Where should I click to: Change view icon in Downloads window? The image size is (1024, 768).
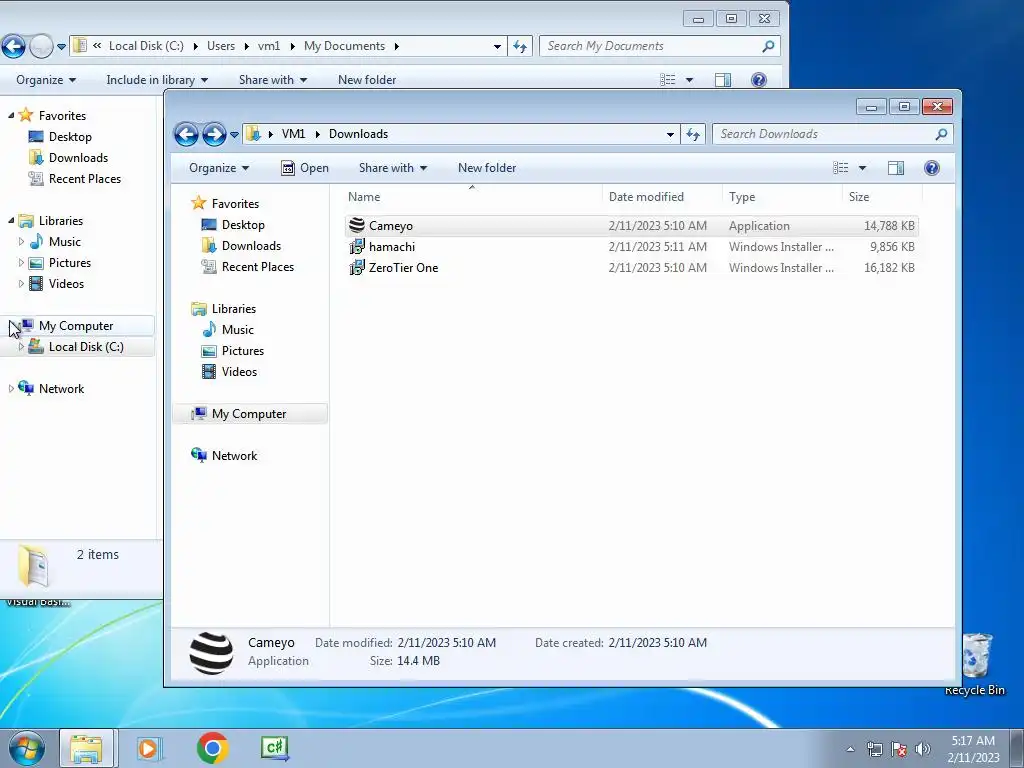pyautogui.click(x=841, y=168)
